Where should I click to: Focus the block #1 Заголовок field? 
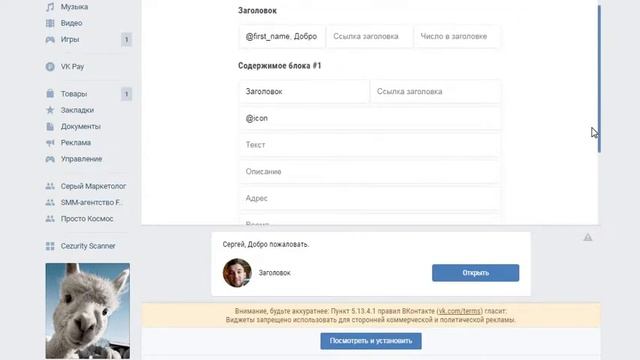(x=304, y=91)
